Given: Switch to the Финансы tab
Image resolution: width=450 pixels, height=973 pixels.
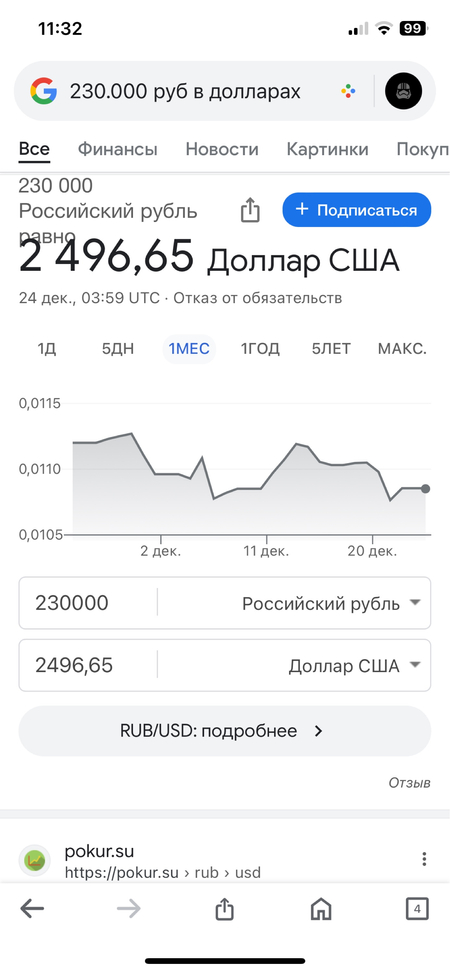Looking at the screenshot, I should (x=117, y=150).
